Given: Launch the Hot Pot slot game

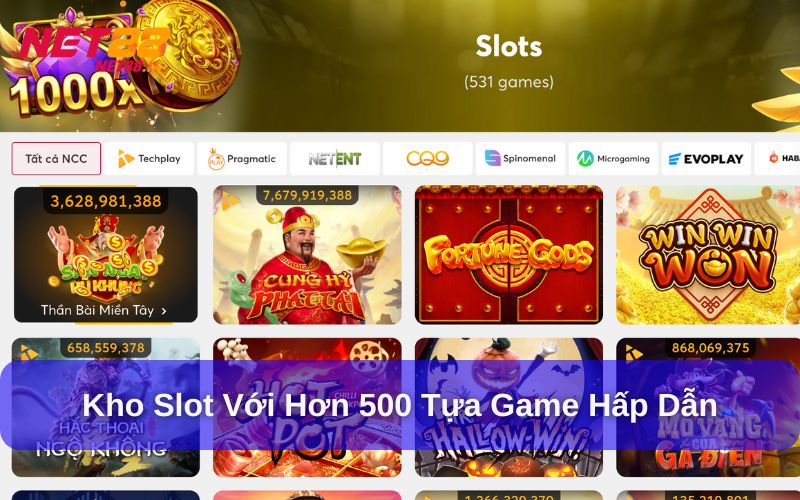Looking at the screenshot, I should coord(307,407).
